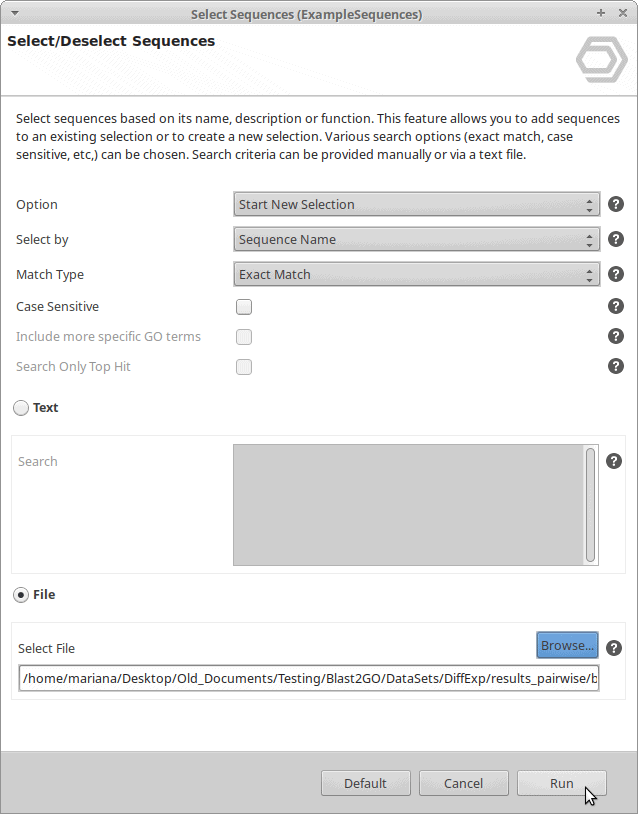The width and height of the screenshot is (638, 814).
Task: Select the Text radio button
Action: 21,408
